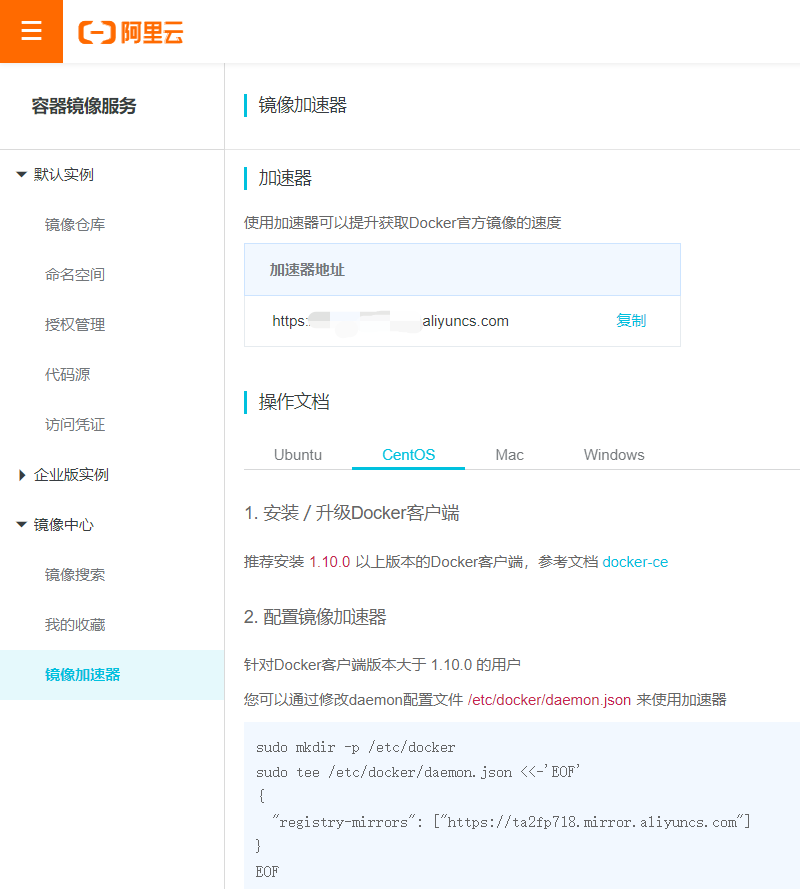The width and height of the screenshot is (800, 889).
Task: Select 代码源 in the sidebar
Action: pyautogui.click(x=67, y=374)
